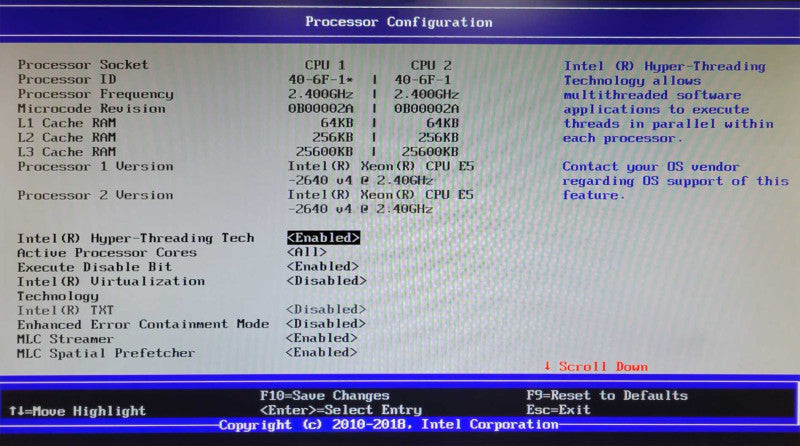The width and height of the screenshot is (800, 446).
Task: Click the Processor Configuration title
Action: [399, 22]
